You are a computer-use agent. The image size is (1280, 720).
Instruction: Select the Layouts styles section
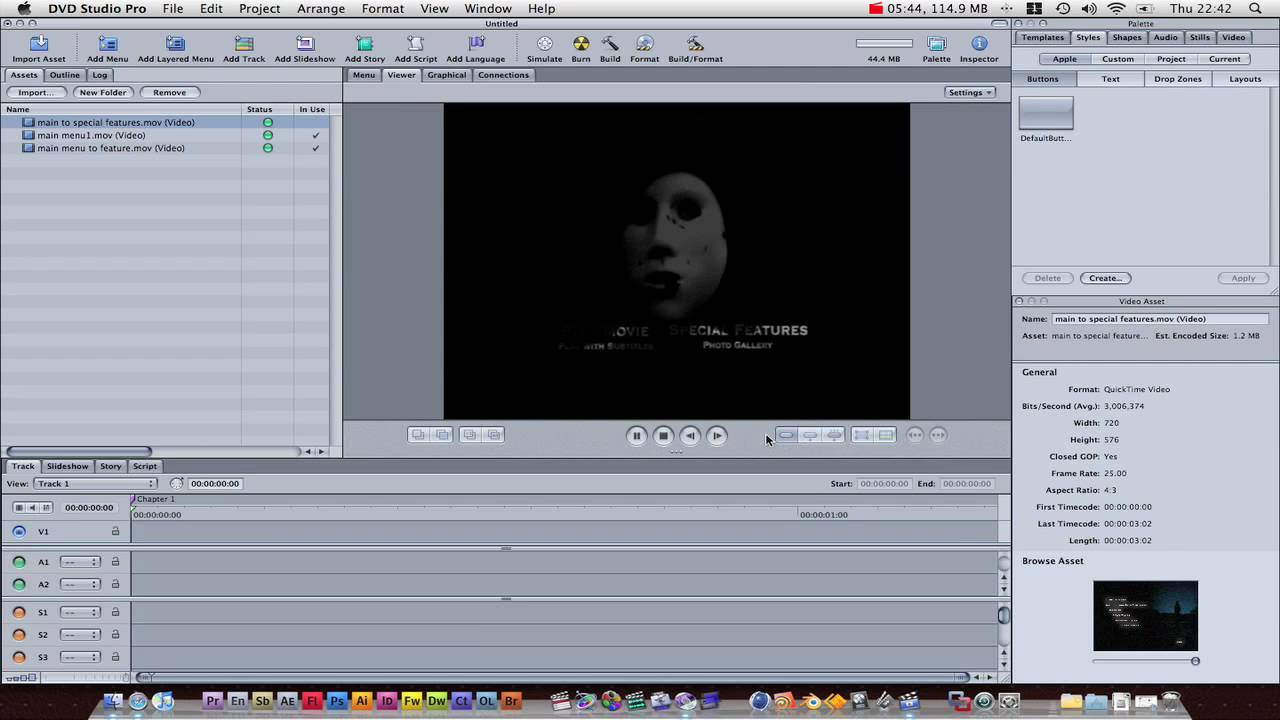(x=1245, y=79)
